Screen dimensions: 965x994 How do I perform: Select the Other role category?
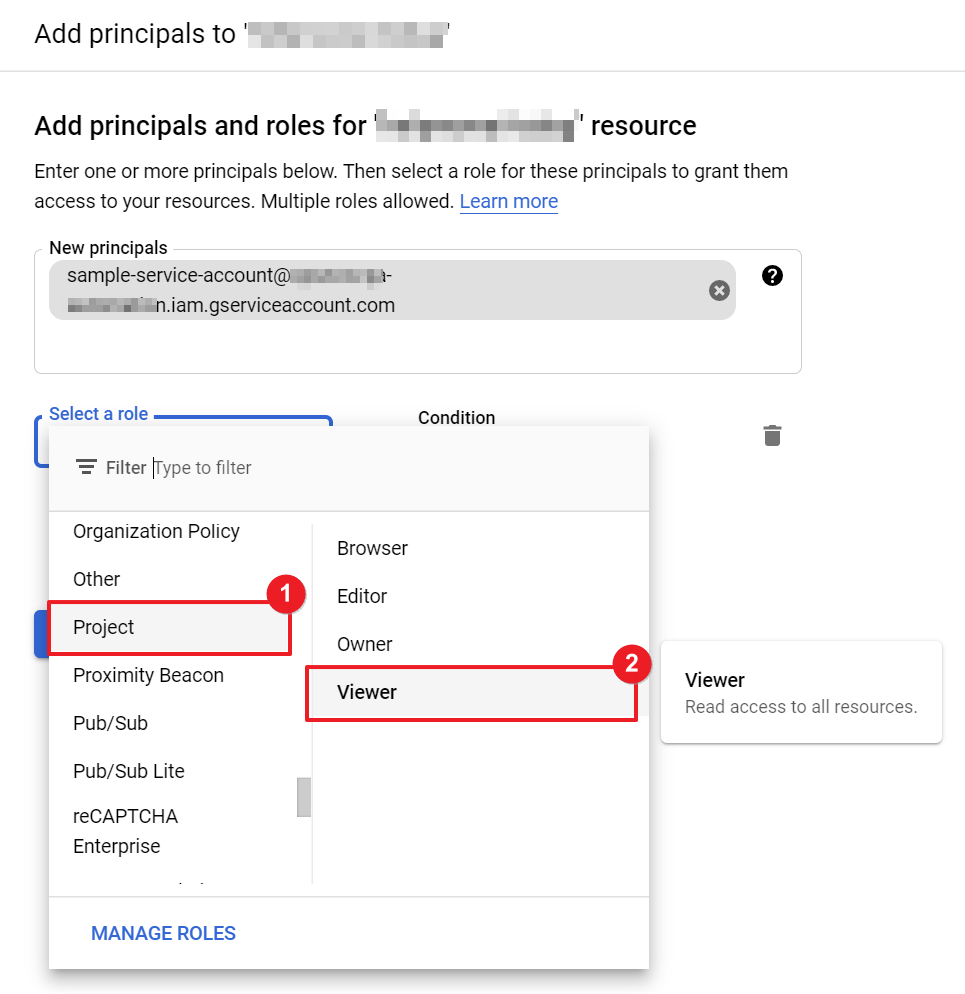[97, 579]
